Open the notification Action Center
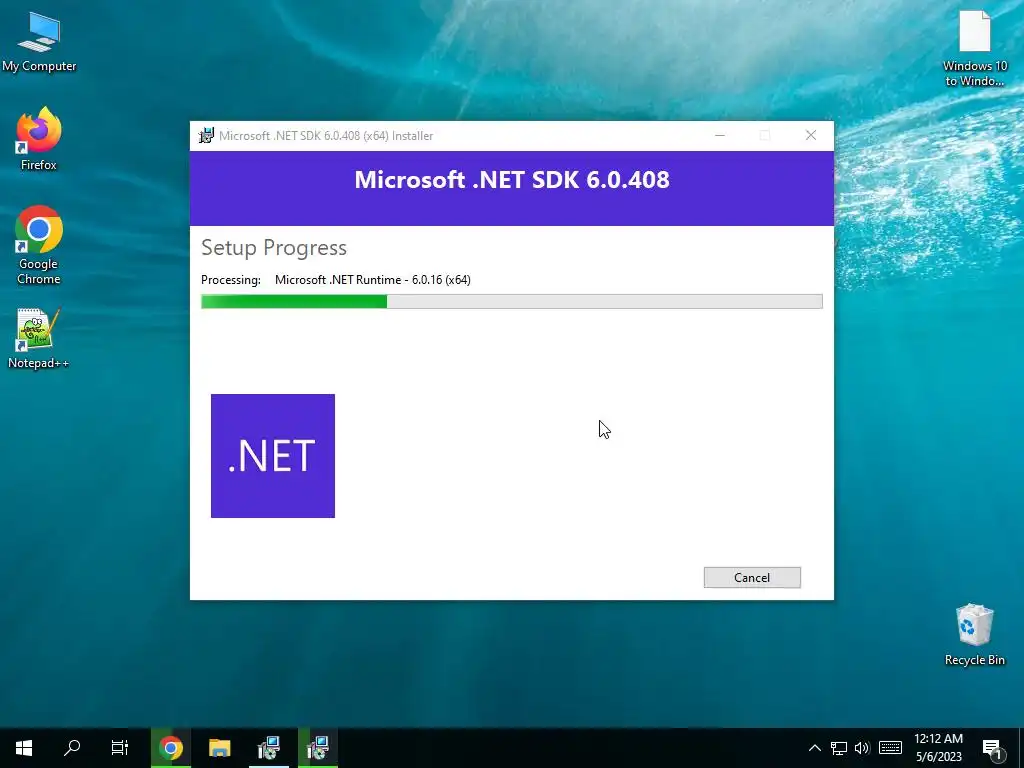This screenshot has height=768, width=1024. pos(992,748)
